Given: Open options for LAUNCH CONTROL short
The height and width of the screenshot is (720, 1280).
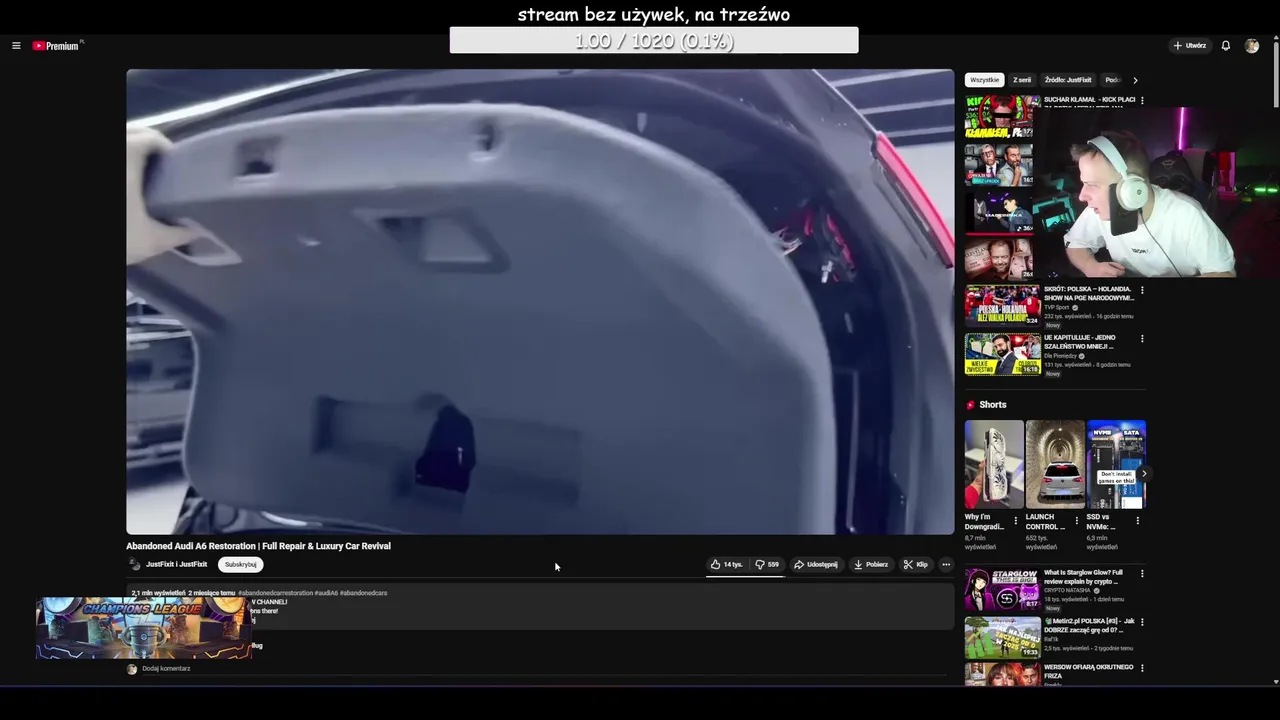Looking at the screenshot, I should (1077, 521).
